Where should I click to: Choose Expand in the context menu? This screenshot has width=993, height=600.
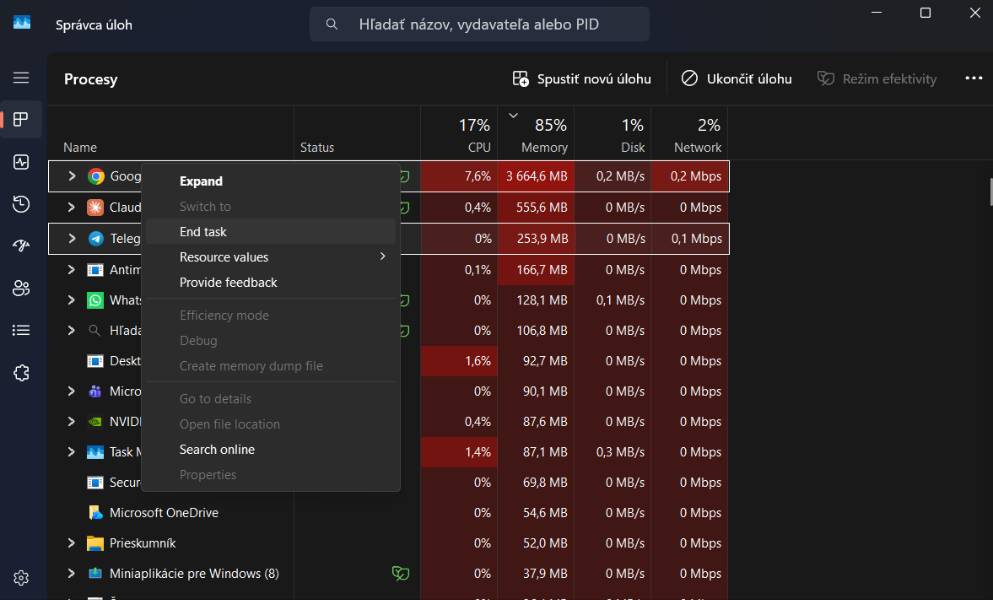[x=271, y=181]
